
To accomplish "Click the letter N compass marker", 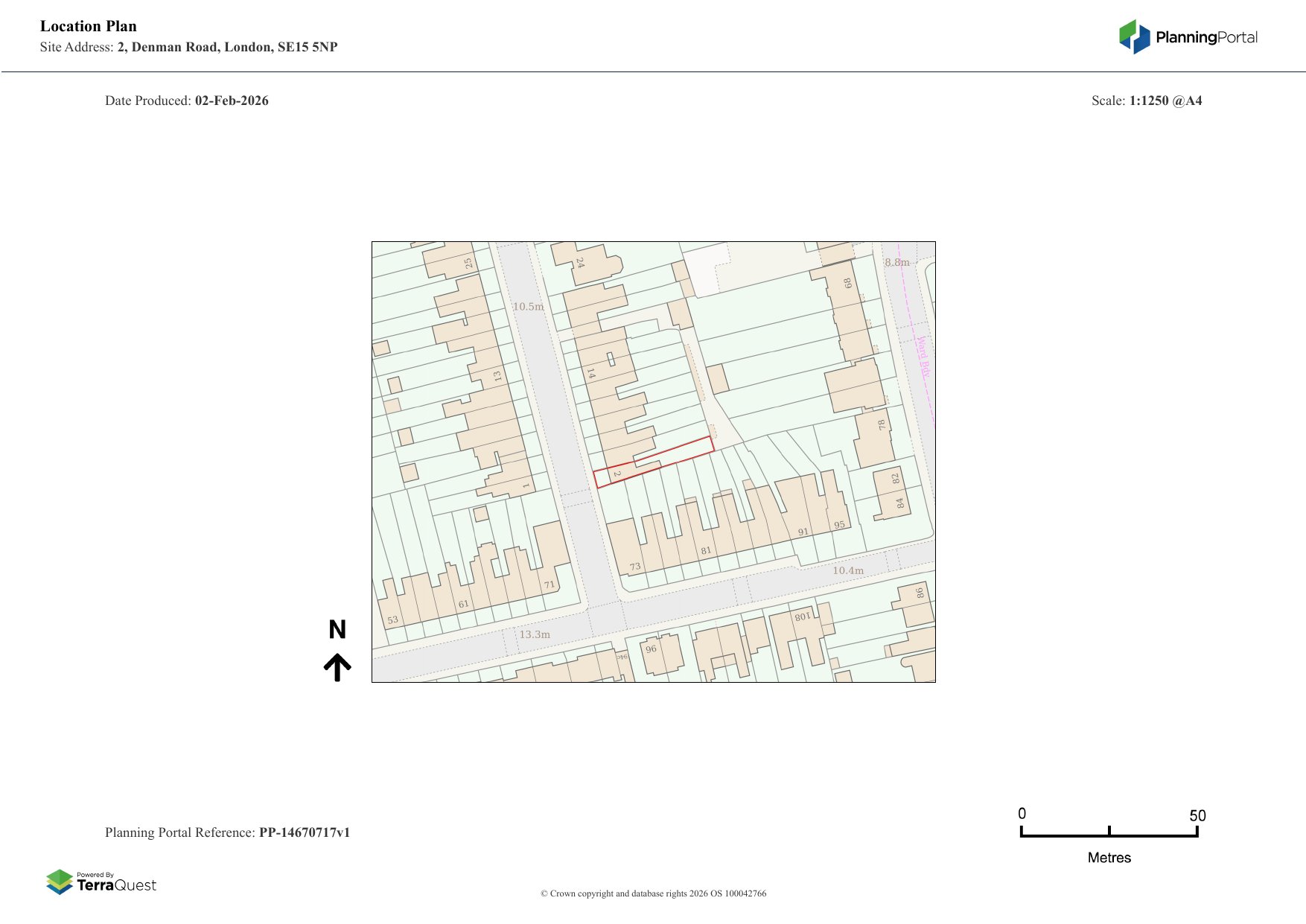I will pyautogui.click(x=337, y=630).
